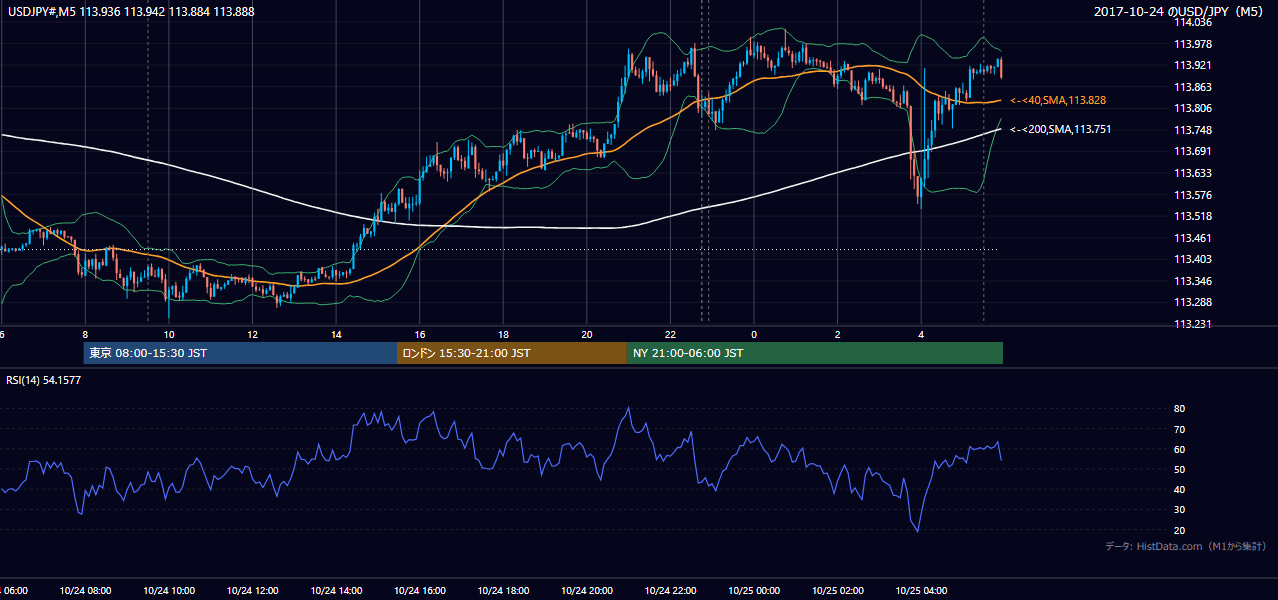Click price axis label 113.518
The height and width of the screenshot is (600, 1278).
(1195, 216)
